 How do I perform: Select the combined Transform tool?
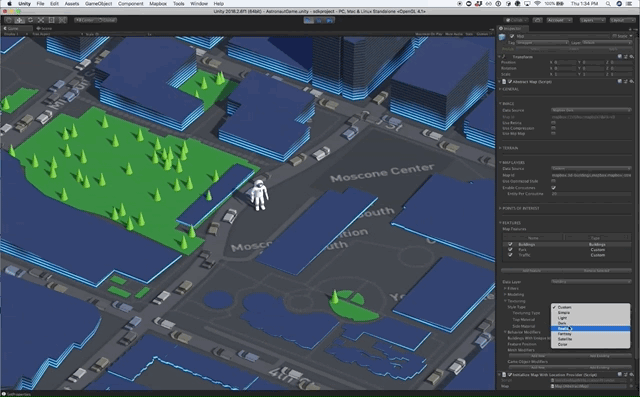pos(62,20)
